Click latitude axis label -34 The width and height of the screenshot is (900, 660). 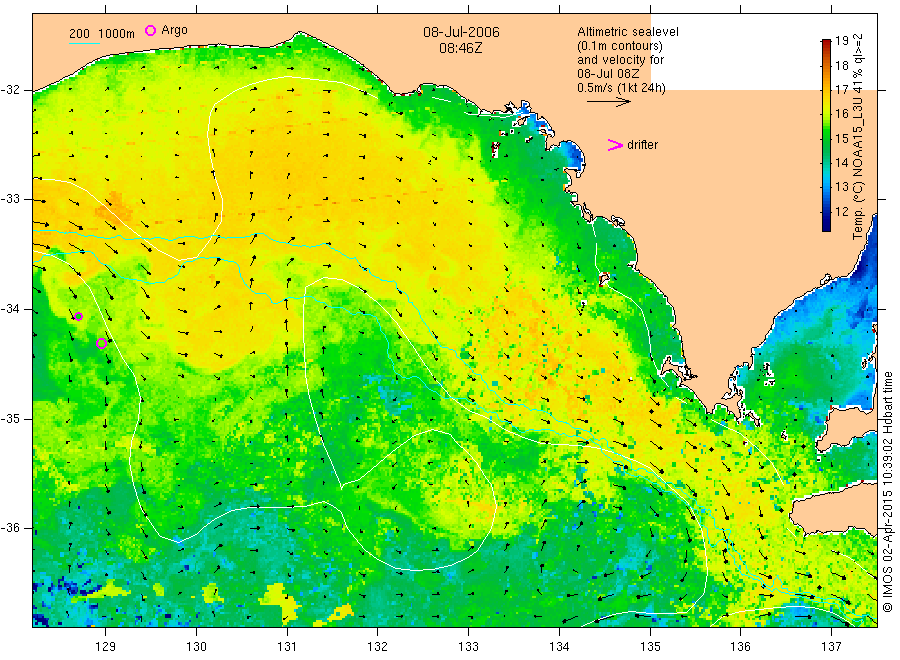point(10,309)
